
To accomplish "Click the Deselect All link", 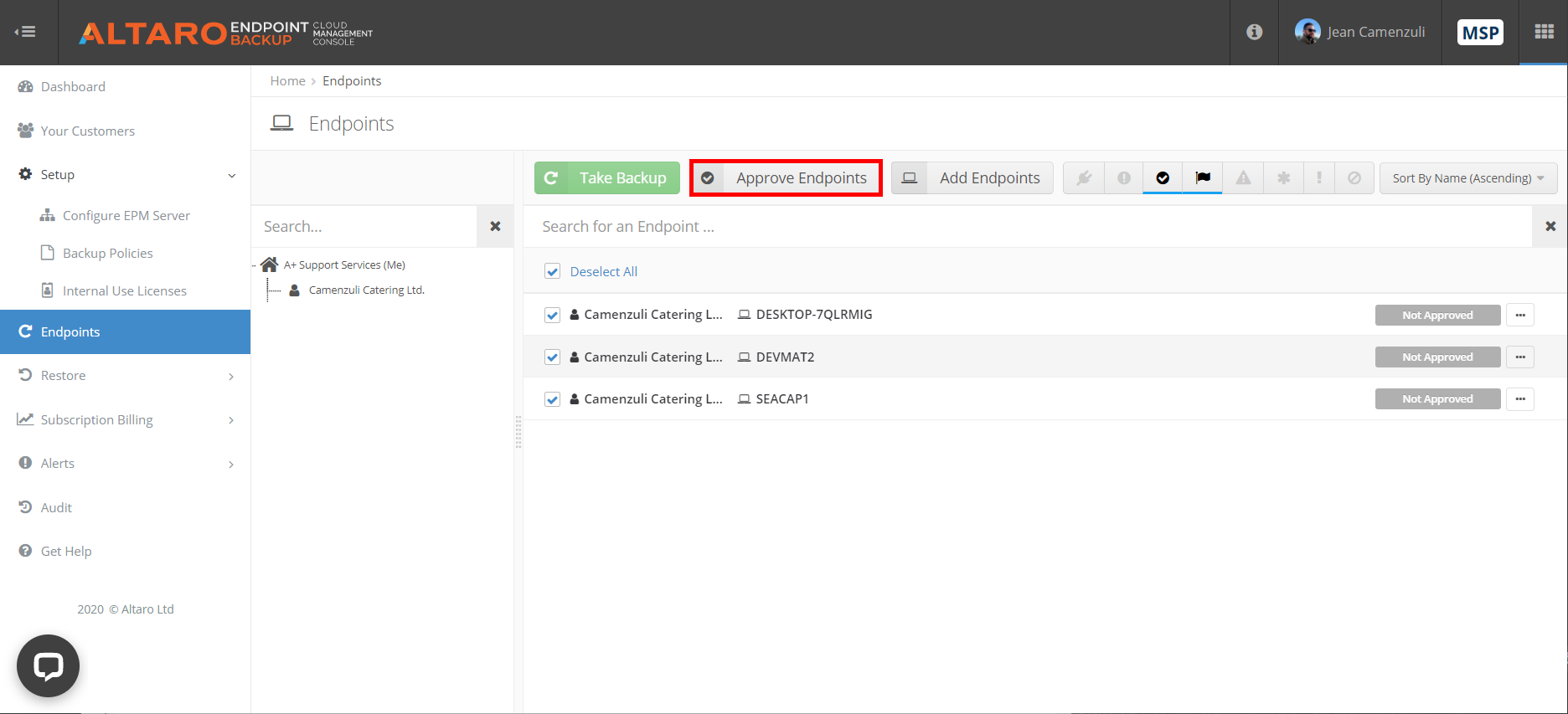I will [x=603, y=271].
